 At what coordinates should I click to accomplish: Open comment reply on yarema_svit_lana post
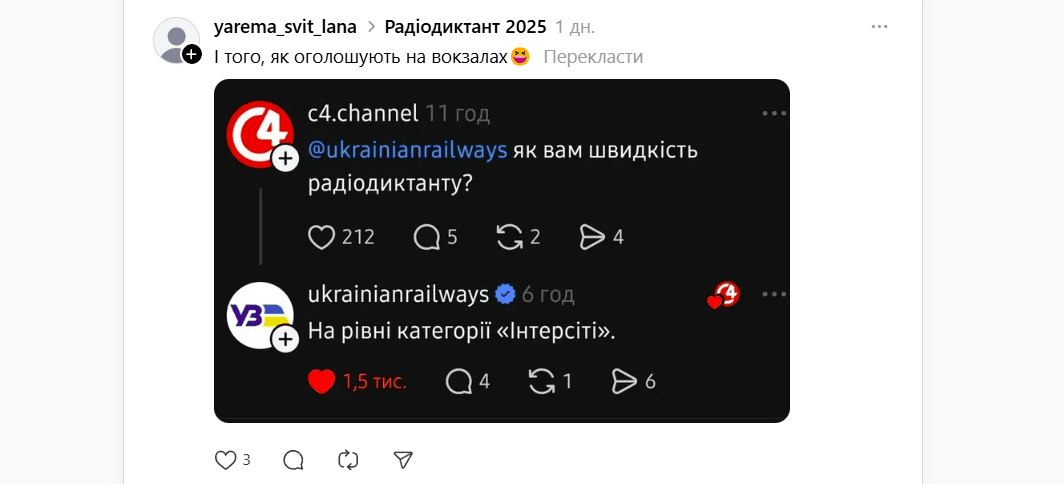pos(293,460)
